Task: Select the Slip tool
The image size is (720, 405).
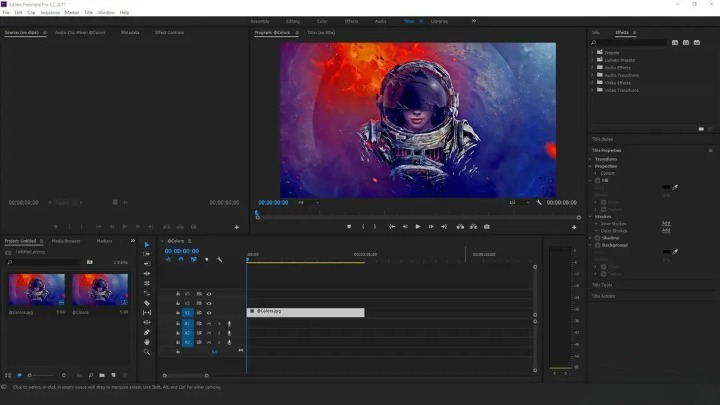Action: pyautogui.click(x=147, y=313)
